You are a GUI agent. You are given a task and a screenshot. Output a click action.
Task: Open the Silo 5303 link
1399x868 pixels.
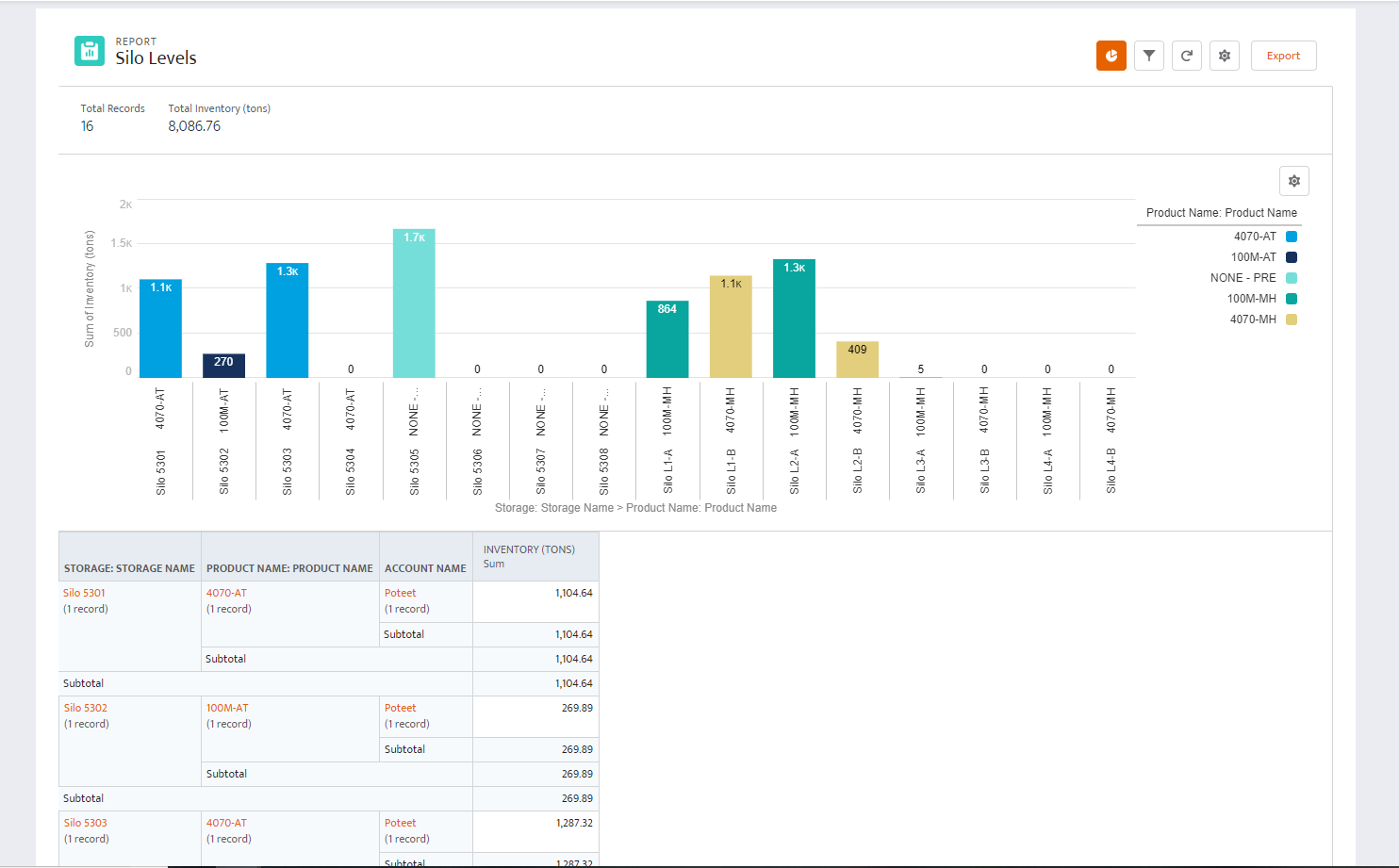click(85, 823)
